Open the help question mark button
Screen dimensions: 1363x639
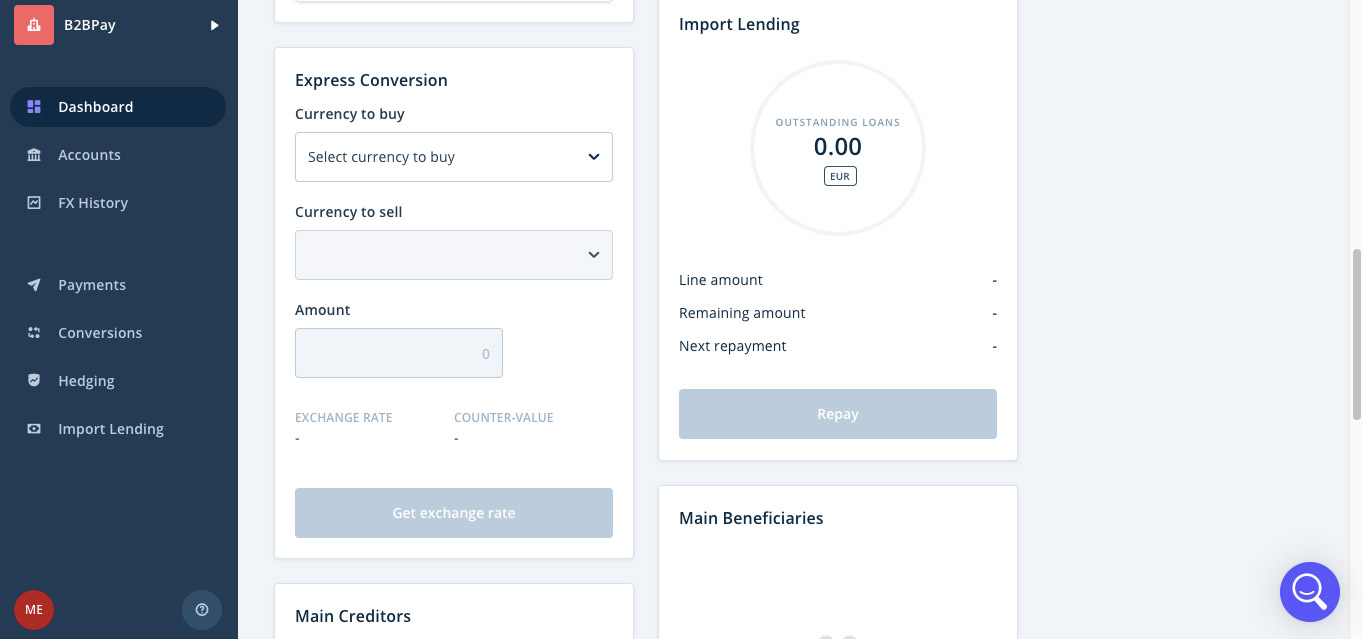(202, 609)
